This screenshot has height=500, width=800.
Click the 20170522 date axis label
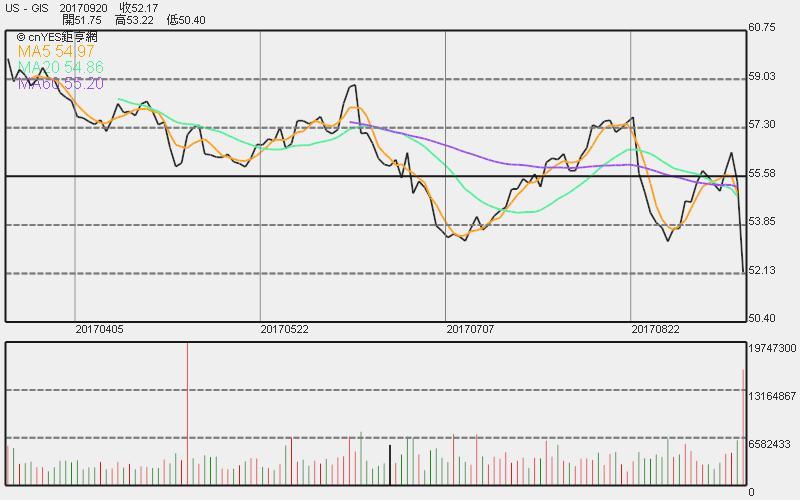tap(285, 328)
